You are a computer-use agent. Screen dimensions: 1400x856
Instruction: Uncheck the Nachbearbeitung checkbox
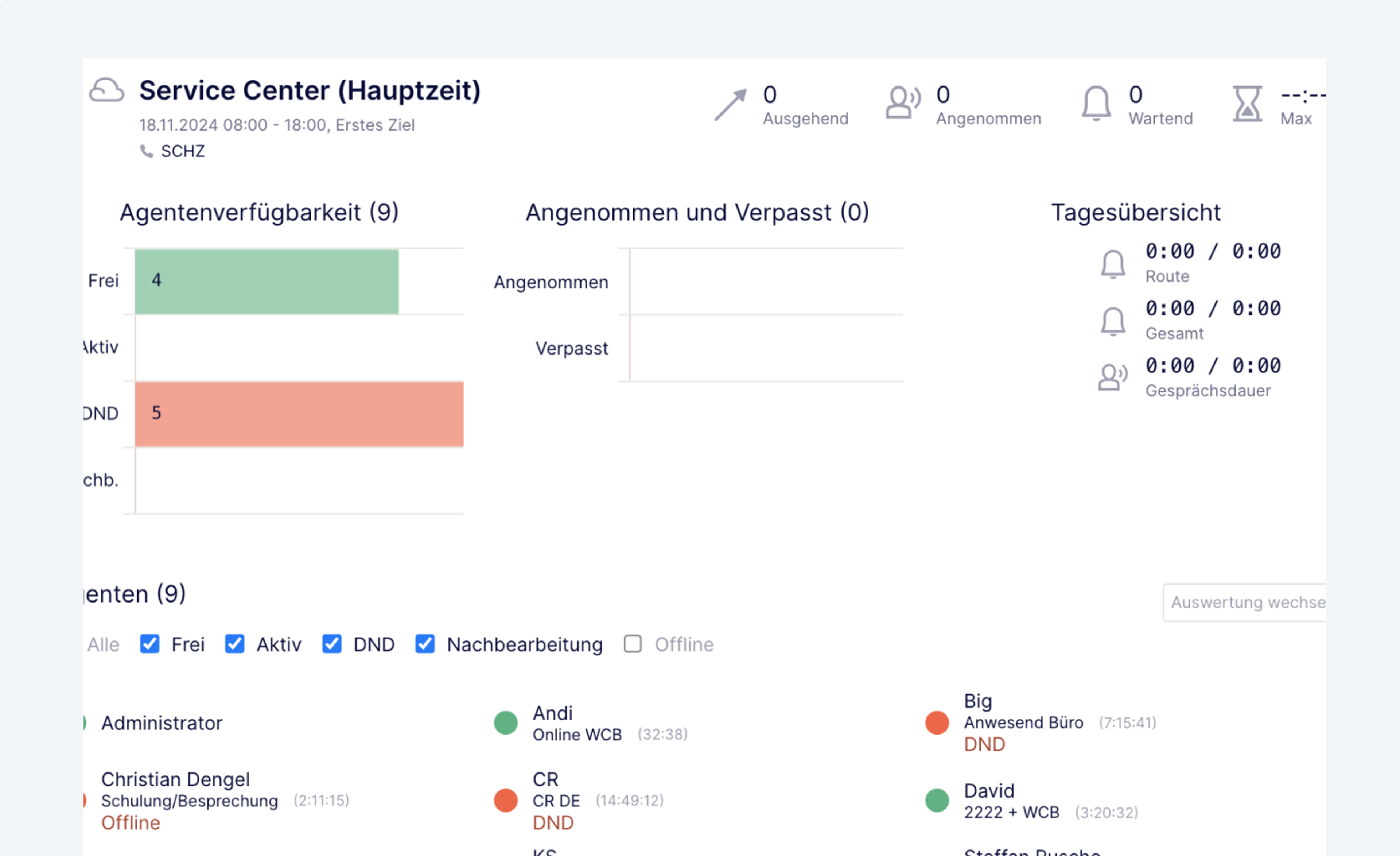425,644
